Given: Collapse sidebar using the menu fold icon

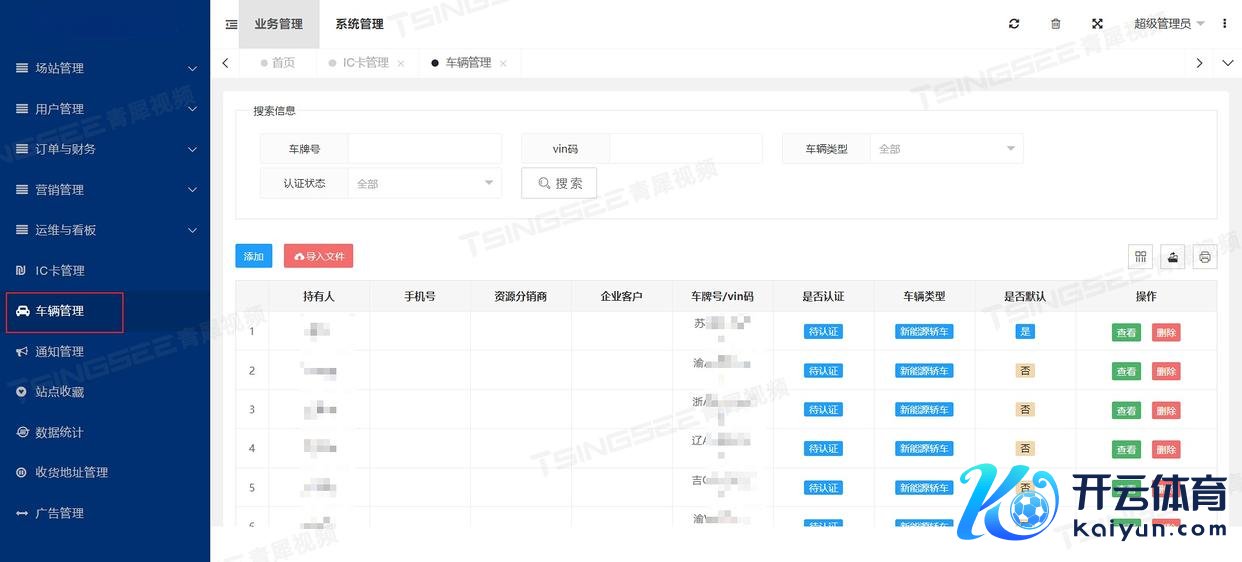Looking at the screenshot, I should pyautogui.click(x=231, y=24).
